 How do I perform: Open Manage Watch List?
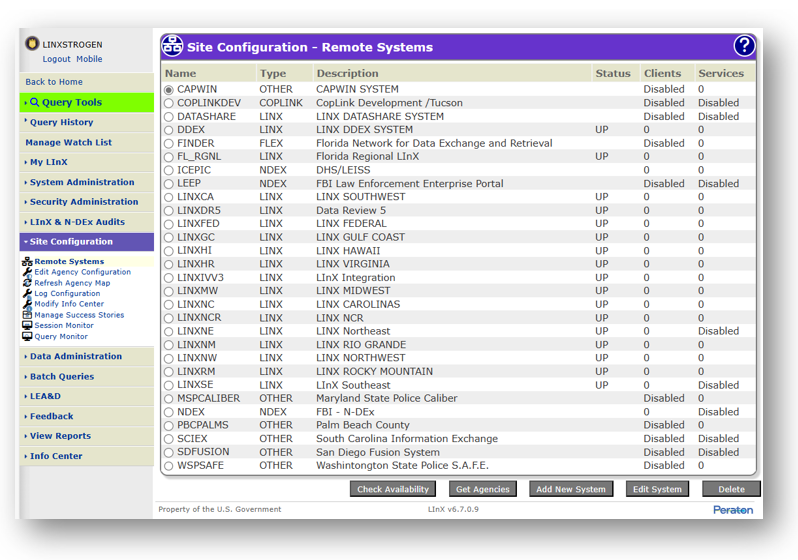tap(68, 142)
